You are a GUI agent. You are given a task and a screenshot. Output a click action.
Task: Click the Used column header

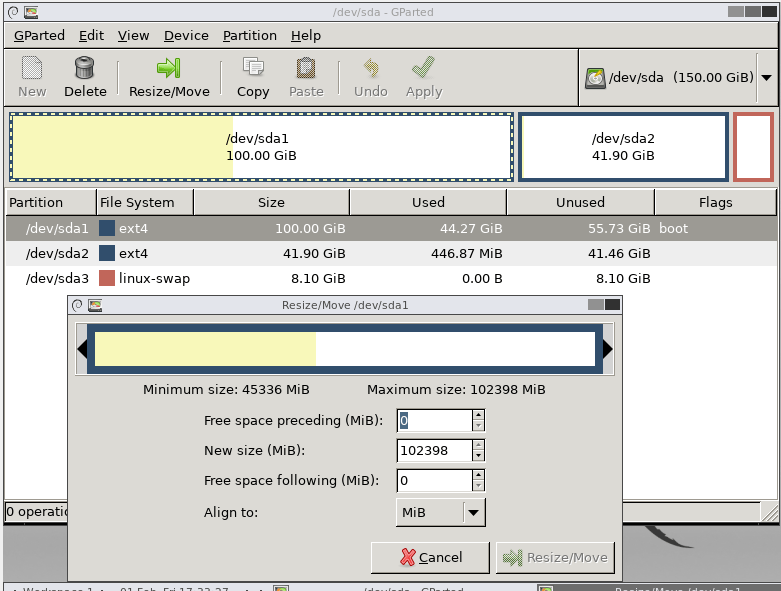pyautogui.click(x=428, y=203)
